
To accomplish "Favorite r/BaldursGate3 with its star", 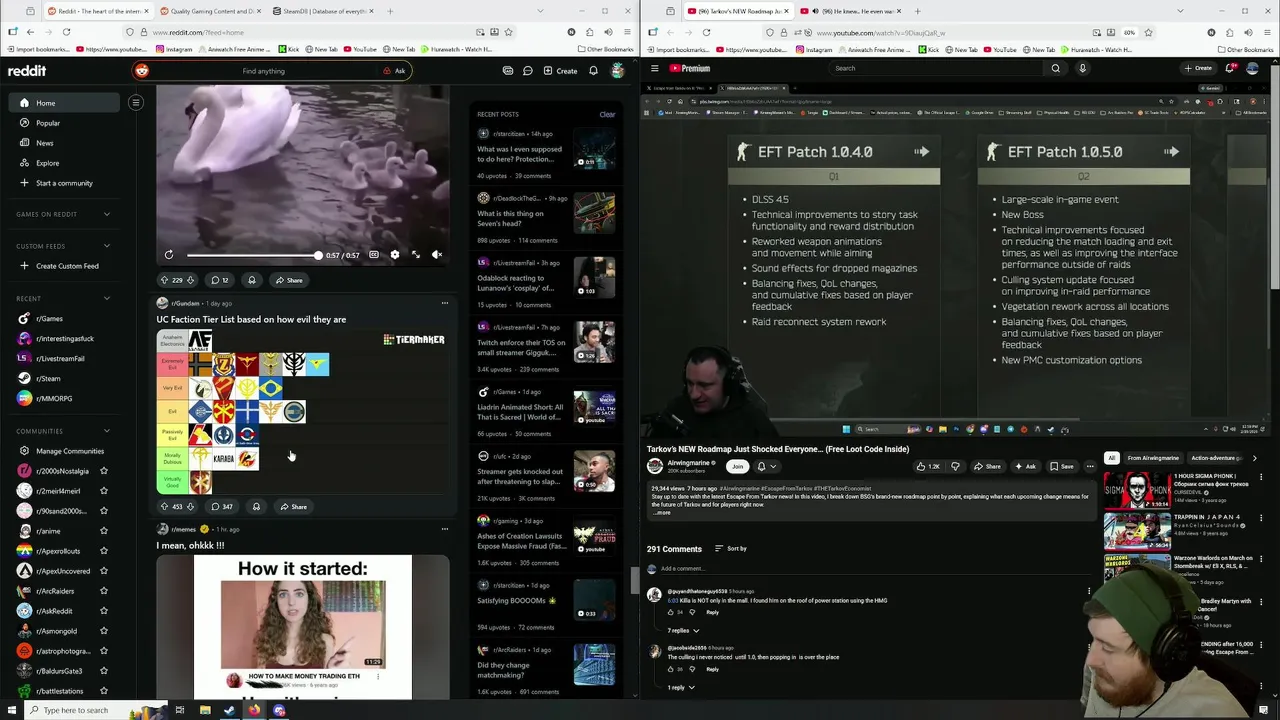I will [104, 671].
